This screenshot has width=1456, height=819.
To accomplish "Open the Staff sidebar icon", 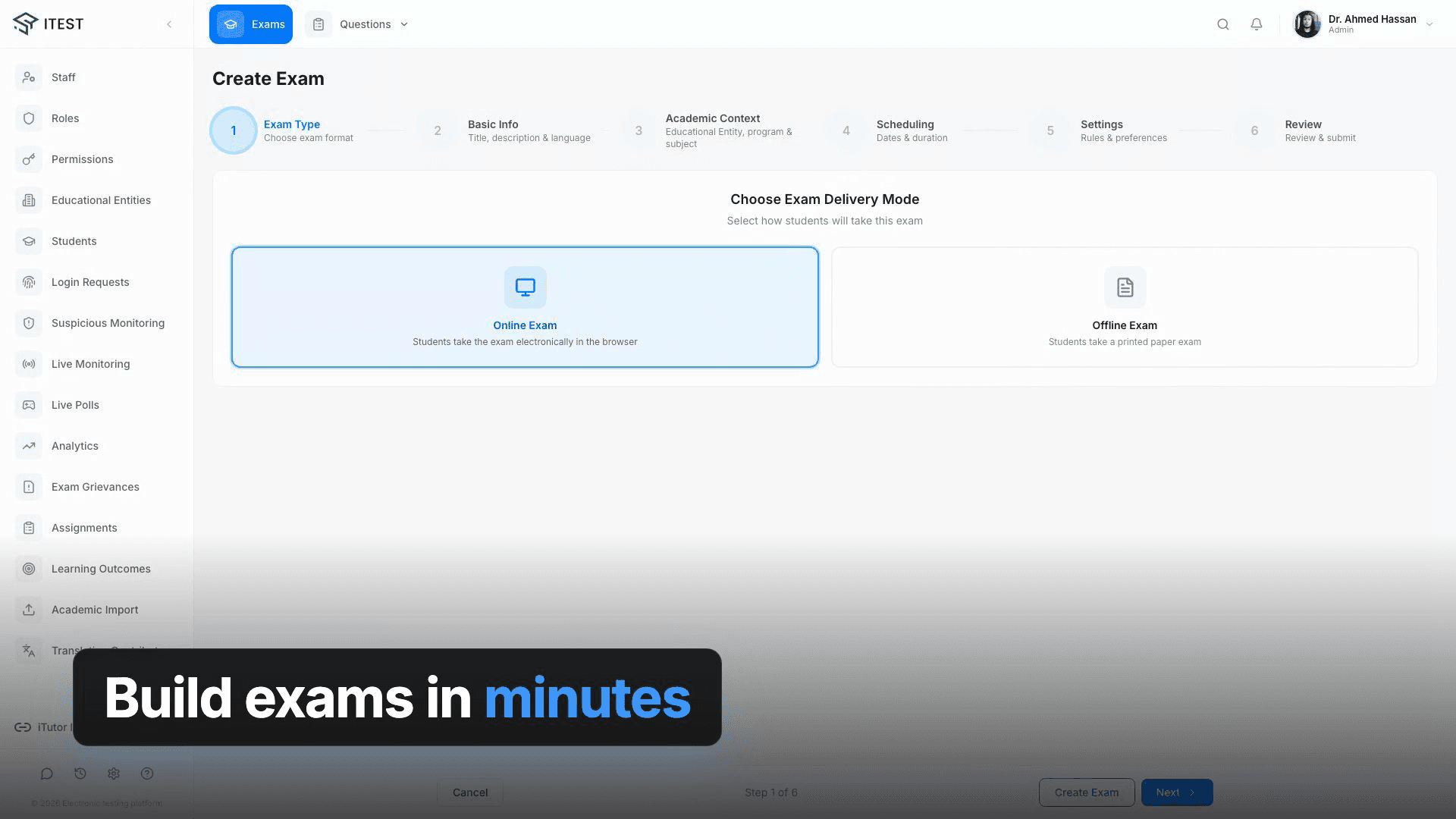I will pyautogui.click(x=29, y=77).
